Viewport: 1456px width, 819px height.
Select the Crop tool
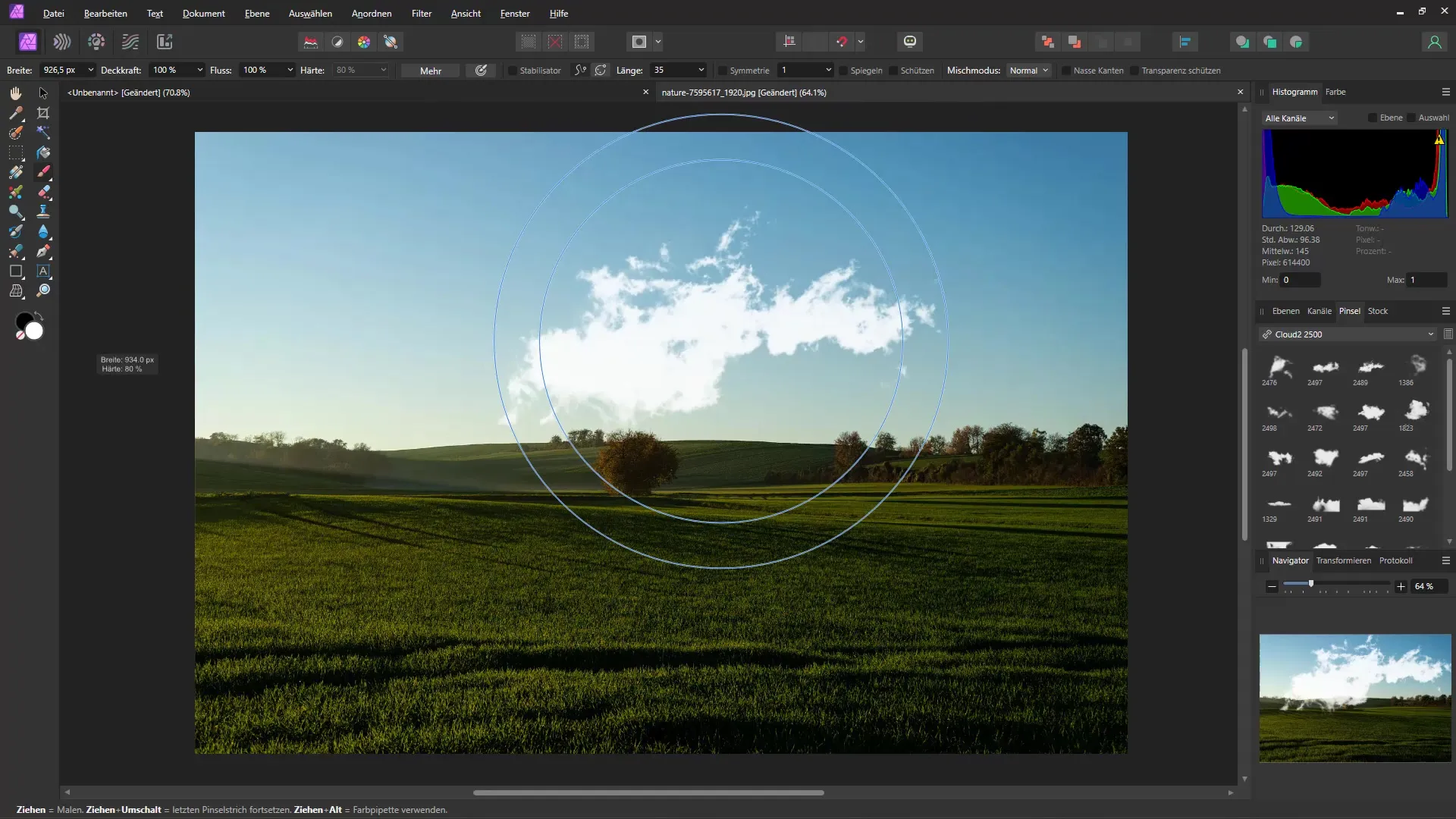43,113
